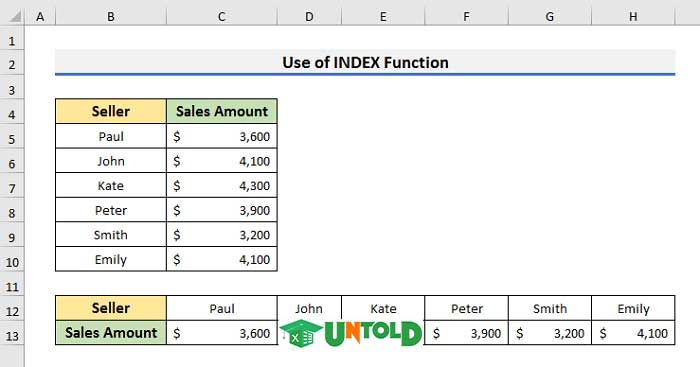
Task: Select column C header
Action: [221, 17]
